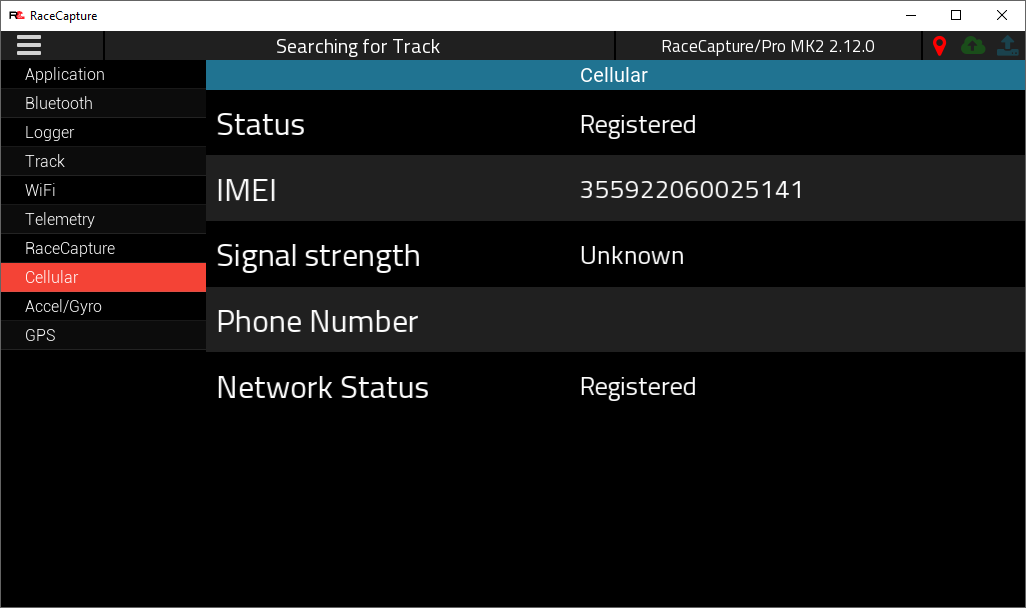Minimize the RaceCapture window
1026x608 pixels.
pyautogui.click(x=910, y=15)
